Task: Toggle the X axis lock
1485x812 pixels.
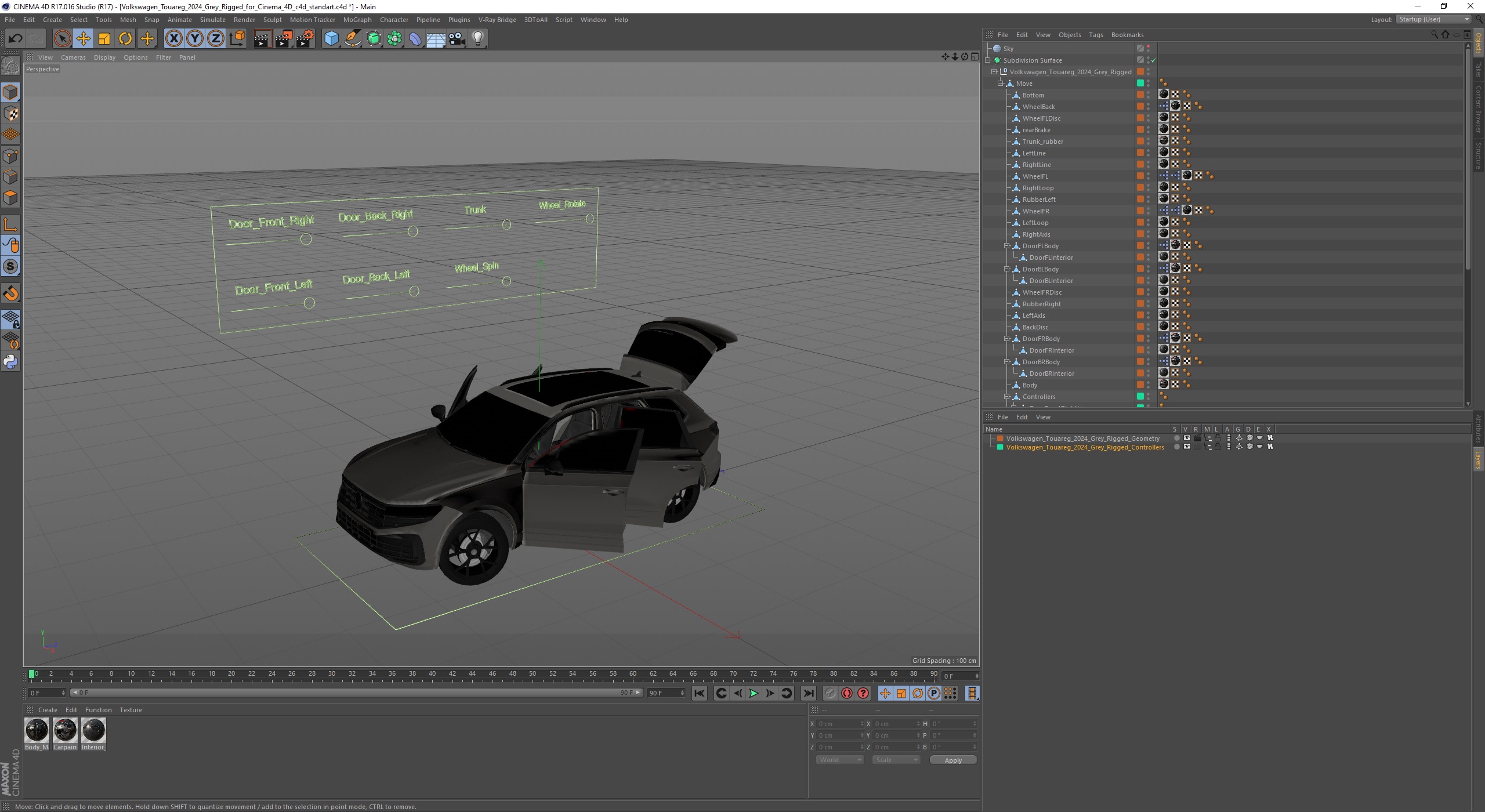Action: 173,39
